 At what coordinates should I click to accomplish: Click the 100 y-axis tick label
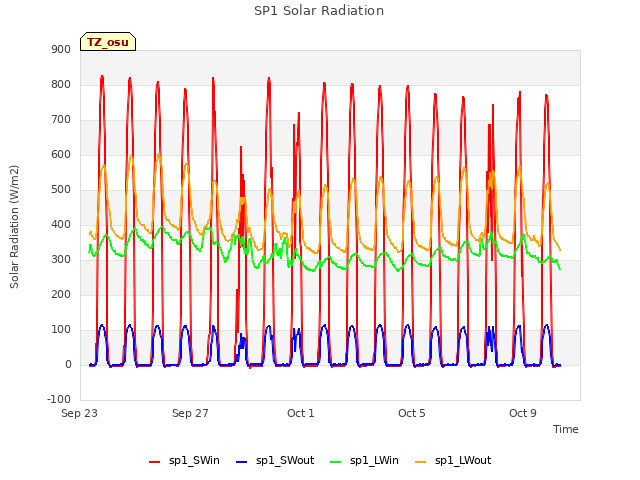click(x=61, y=329)
